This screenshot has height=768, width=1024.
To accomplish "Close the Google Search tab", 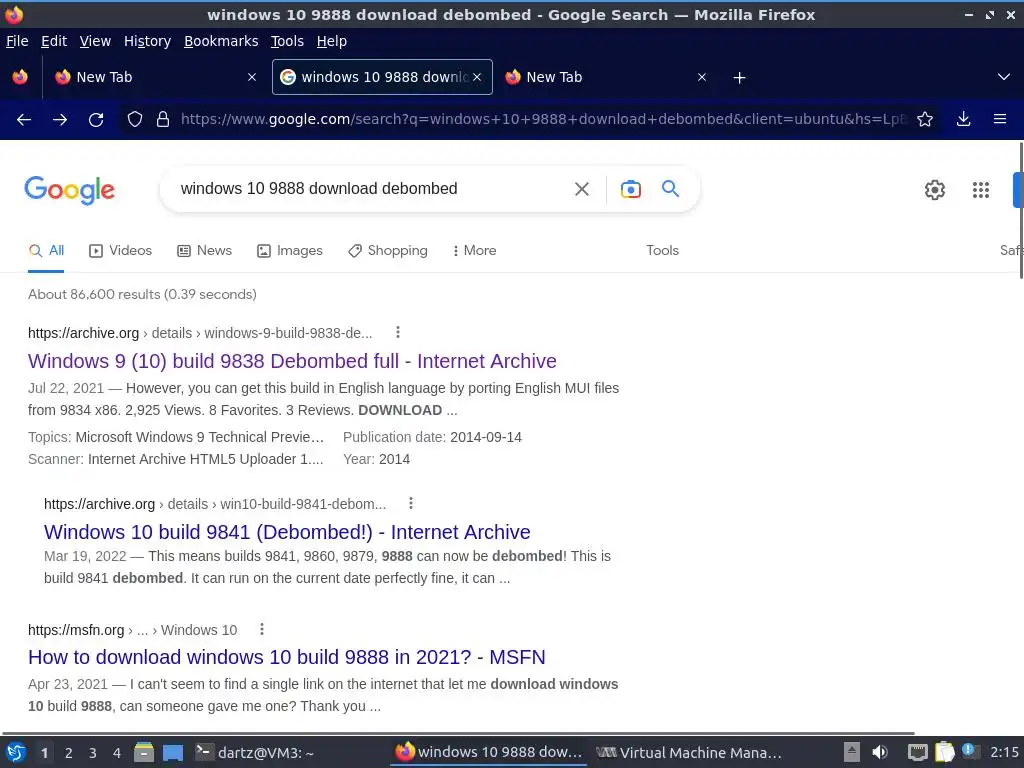I will click(x=477, y=77).
